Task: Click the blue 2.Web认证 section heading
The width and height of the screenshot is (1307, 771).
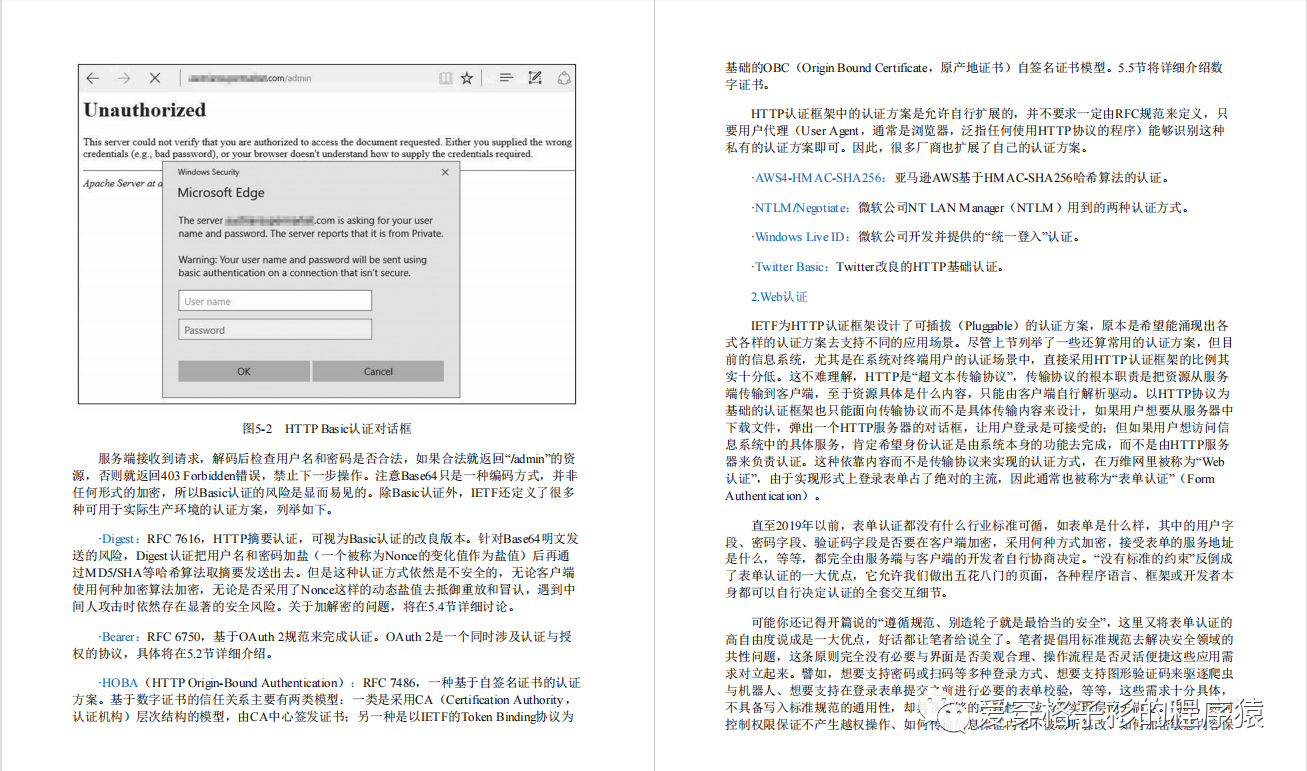Action: (779, 297)
